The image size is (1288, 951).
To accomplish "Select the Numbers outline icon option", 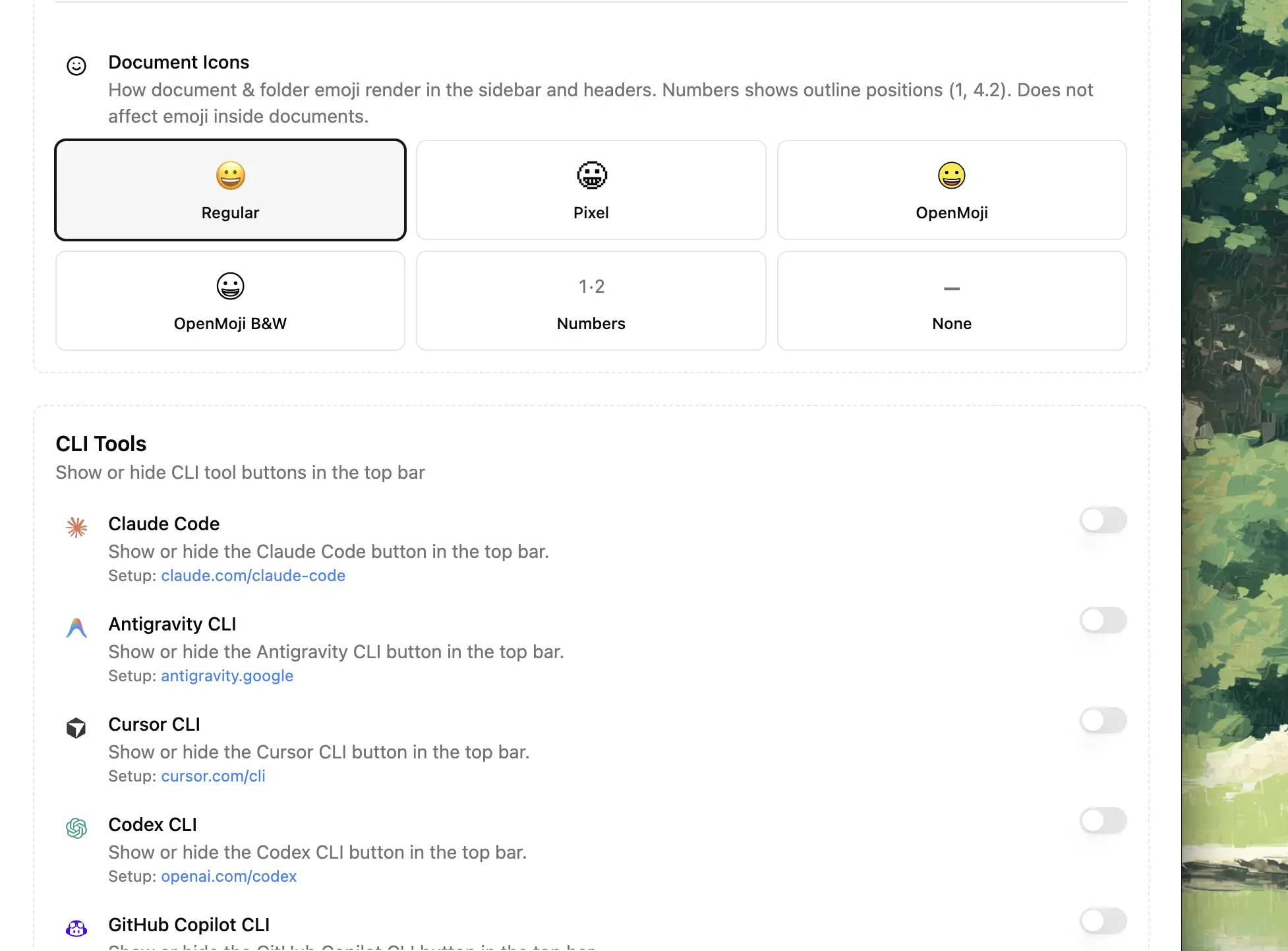I will (591, 301).
